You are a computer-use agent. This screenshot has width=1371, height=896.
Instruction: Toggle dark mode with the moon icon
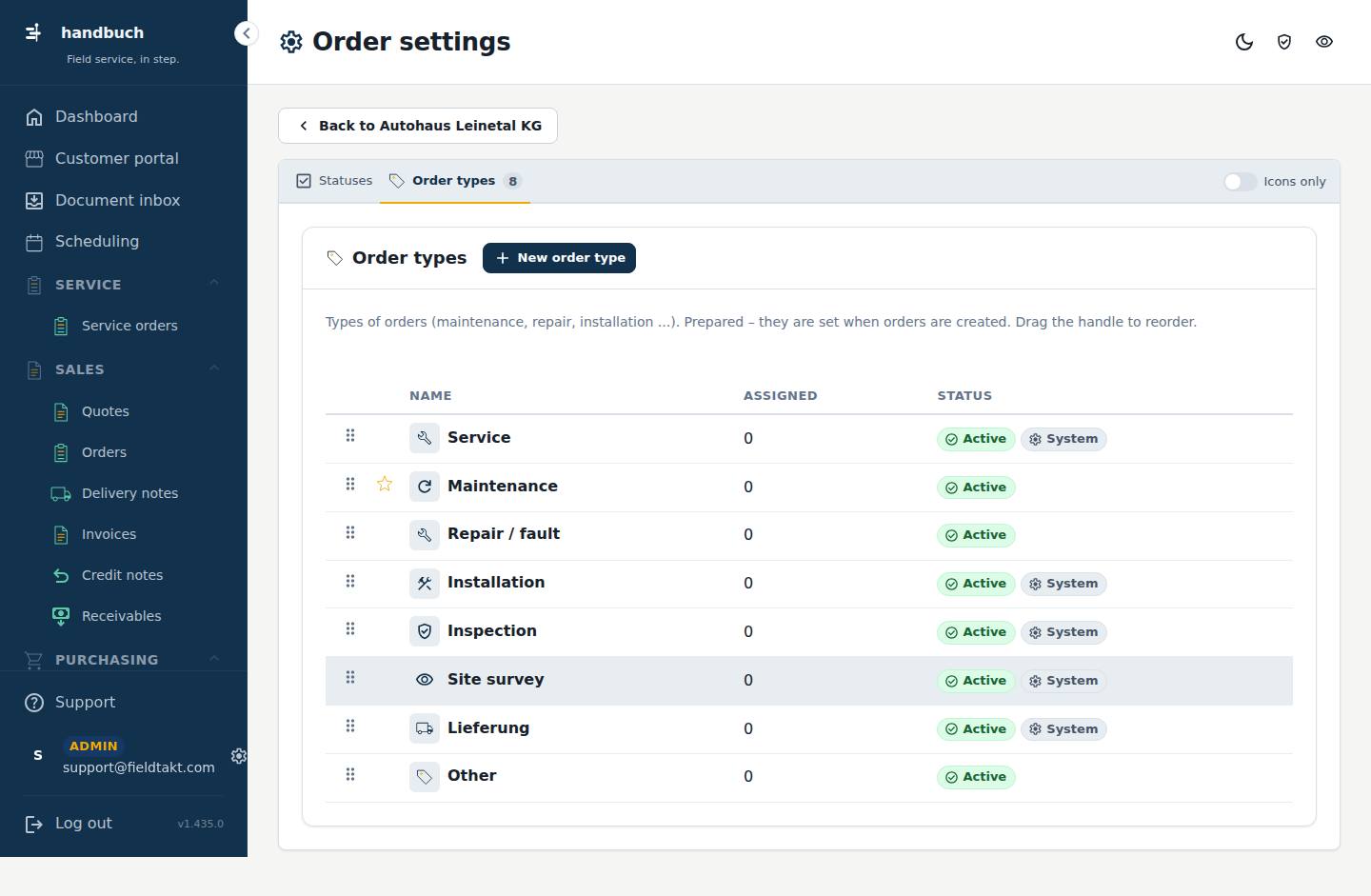(x=1244, y=42)
